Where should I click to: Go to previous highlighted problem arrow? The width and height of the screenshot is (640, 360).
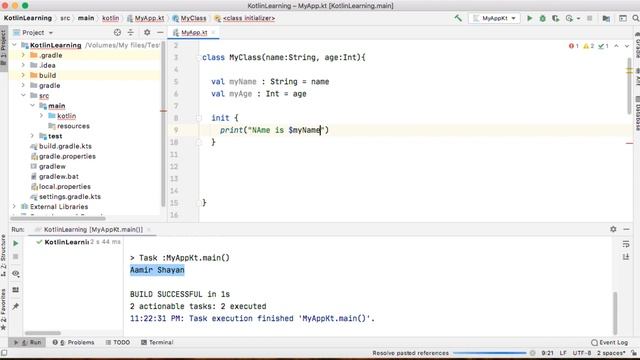click(x=616, y=46)
